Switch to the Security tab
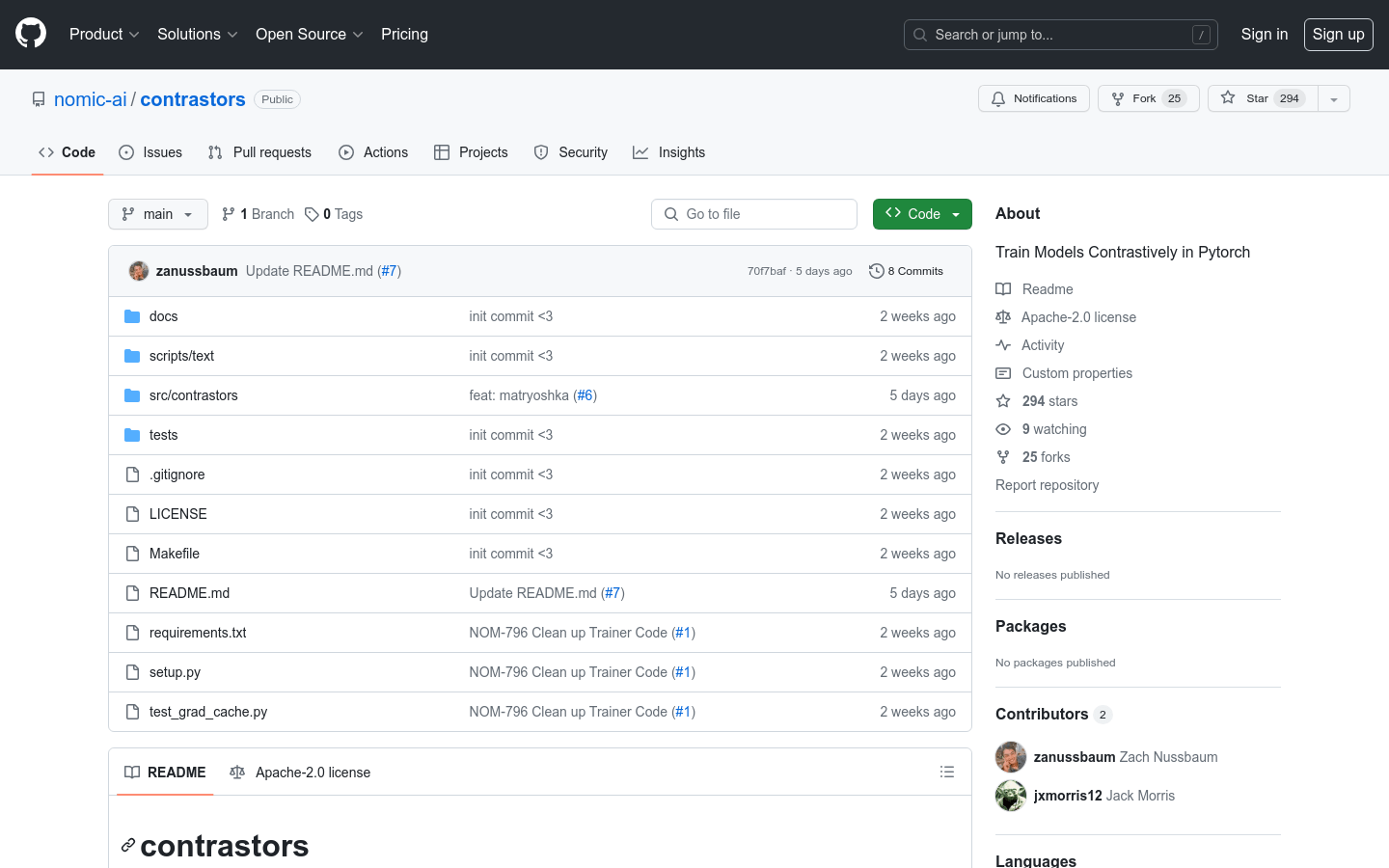Viewport: 1389px width, 868px height. (x=571, y=152)
